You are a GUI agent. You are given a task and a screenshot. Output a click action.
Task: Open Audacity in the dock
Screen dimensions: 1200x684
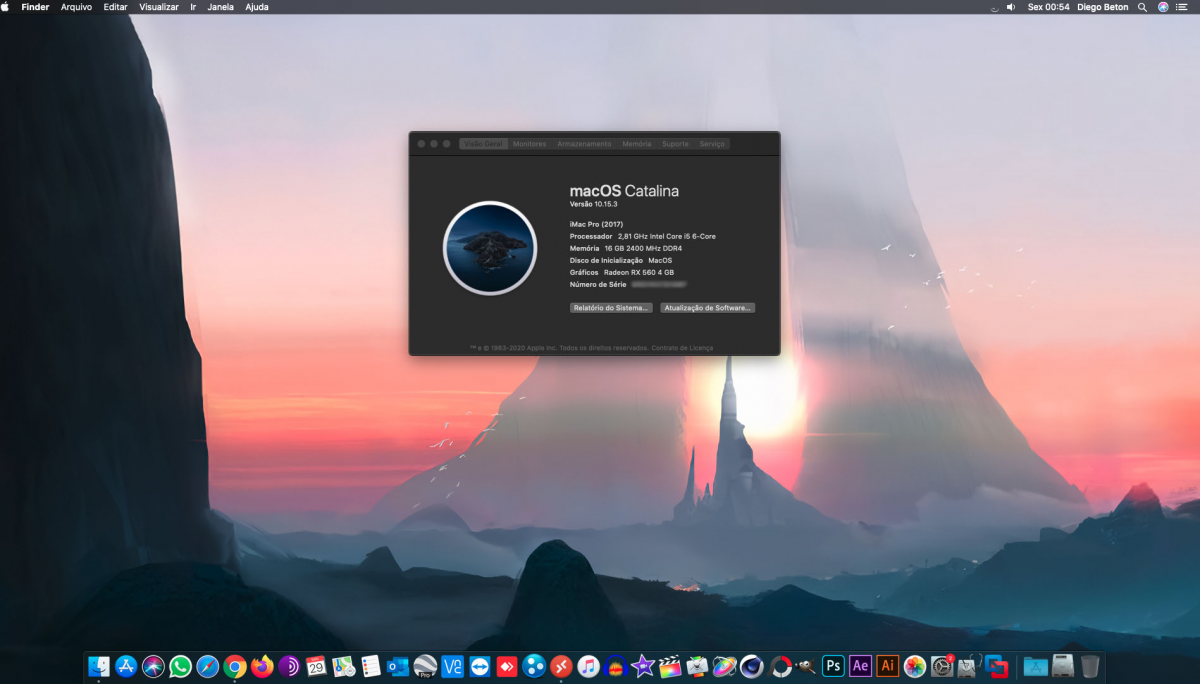616,667
